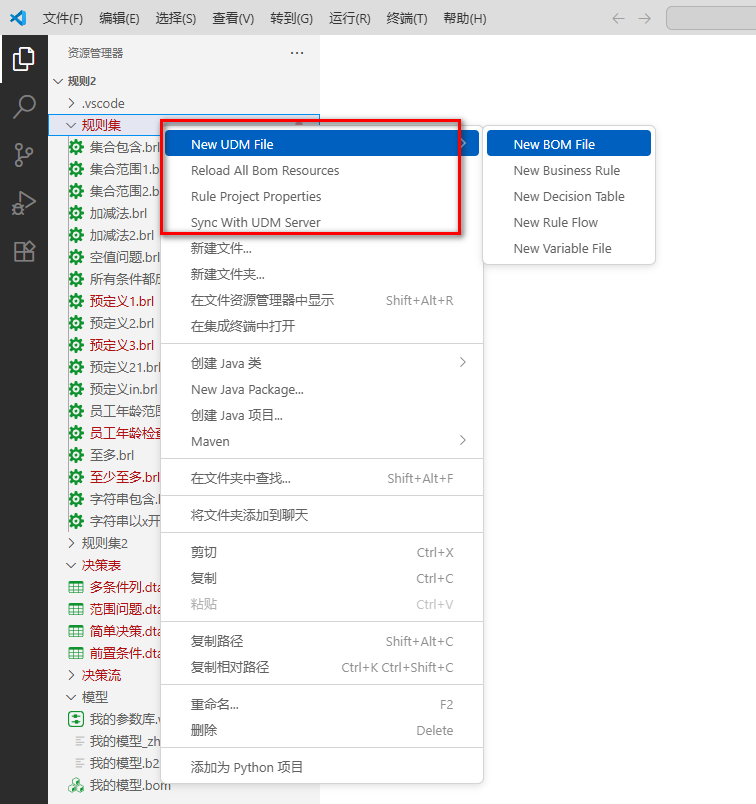Expand the 规则集2 folder

click(104, 543)
